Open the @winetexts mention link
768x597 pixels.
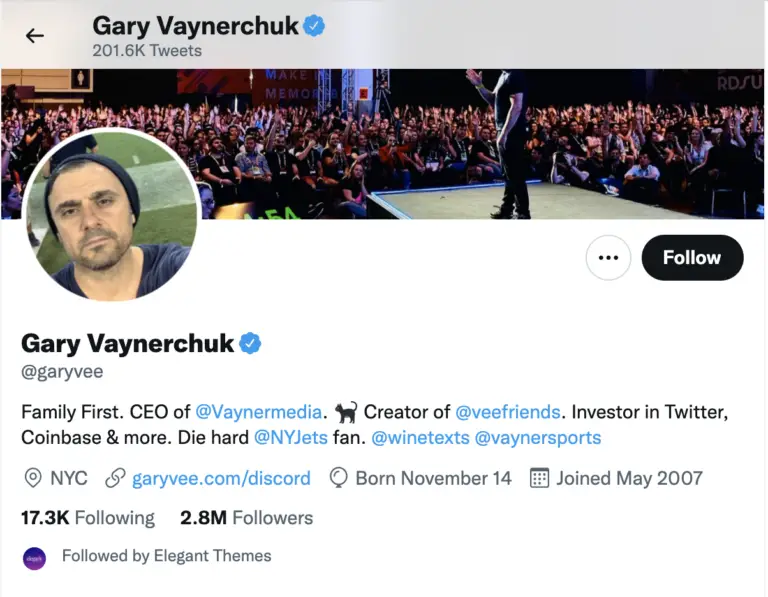point(420,437)
